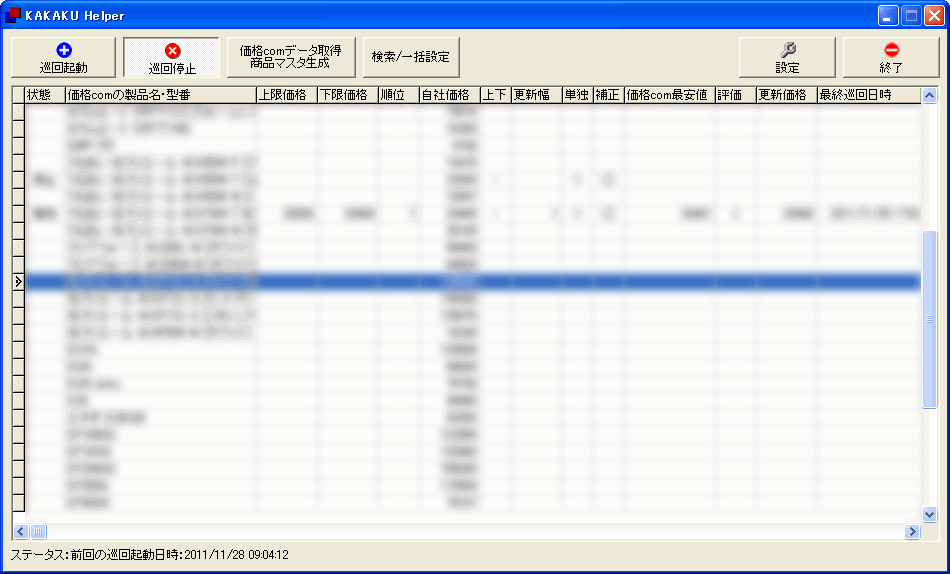Click 下限価格 column header
The image size is (950, 574).
[348, 95]
